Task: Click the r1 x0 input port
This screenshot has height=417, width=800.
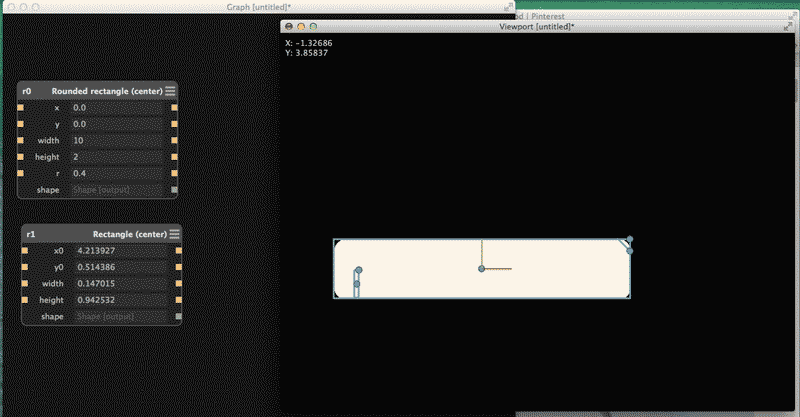Action: 24,251
